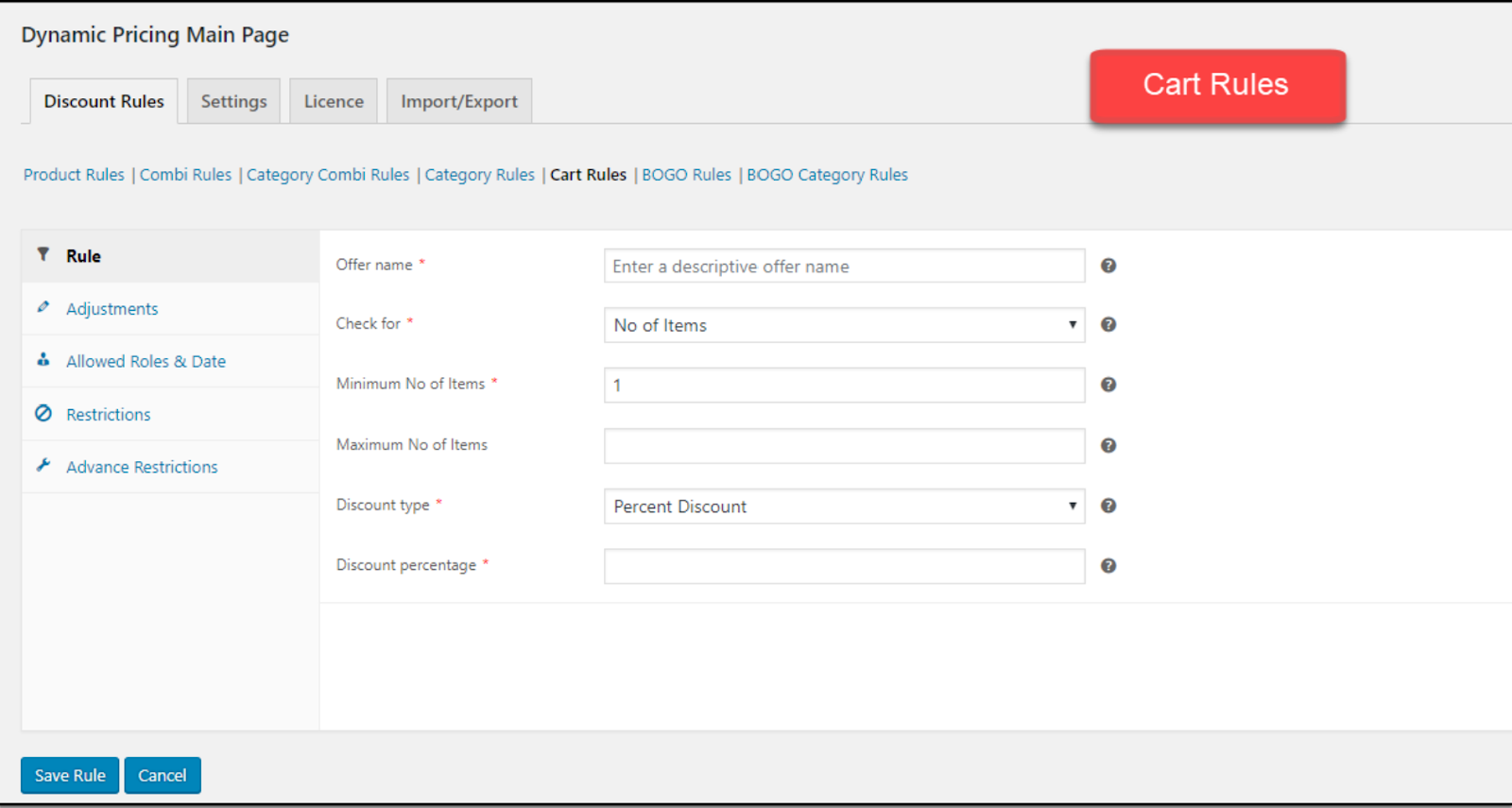Focus the Minimum No of Items field
Viewport: 1512px width, 808px height.
click(x=844, y=385)
